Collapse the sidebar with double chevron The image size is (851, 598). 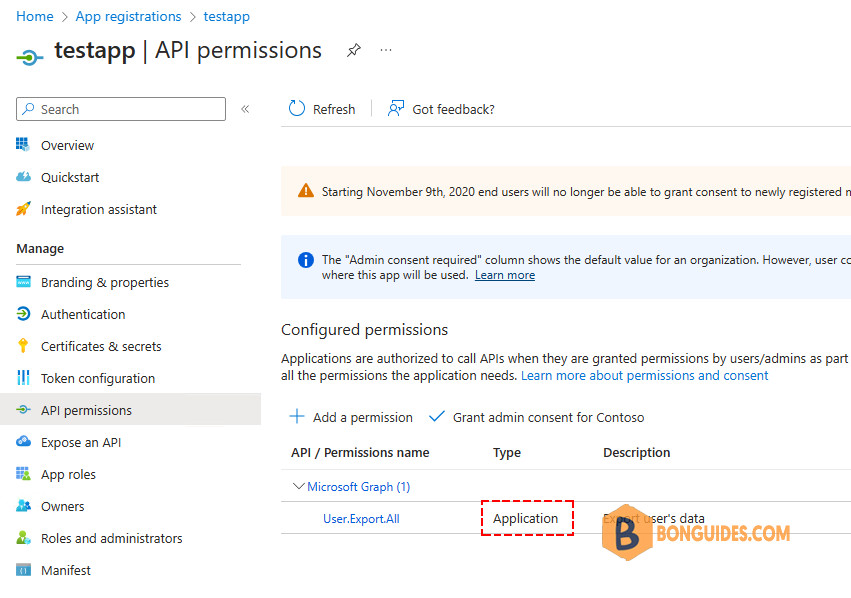coord(245,109)
